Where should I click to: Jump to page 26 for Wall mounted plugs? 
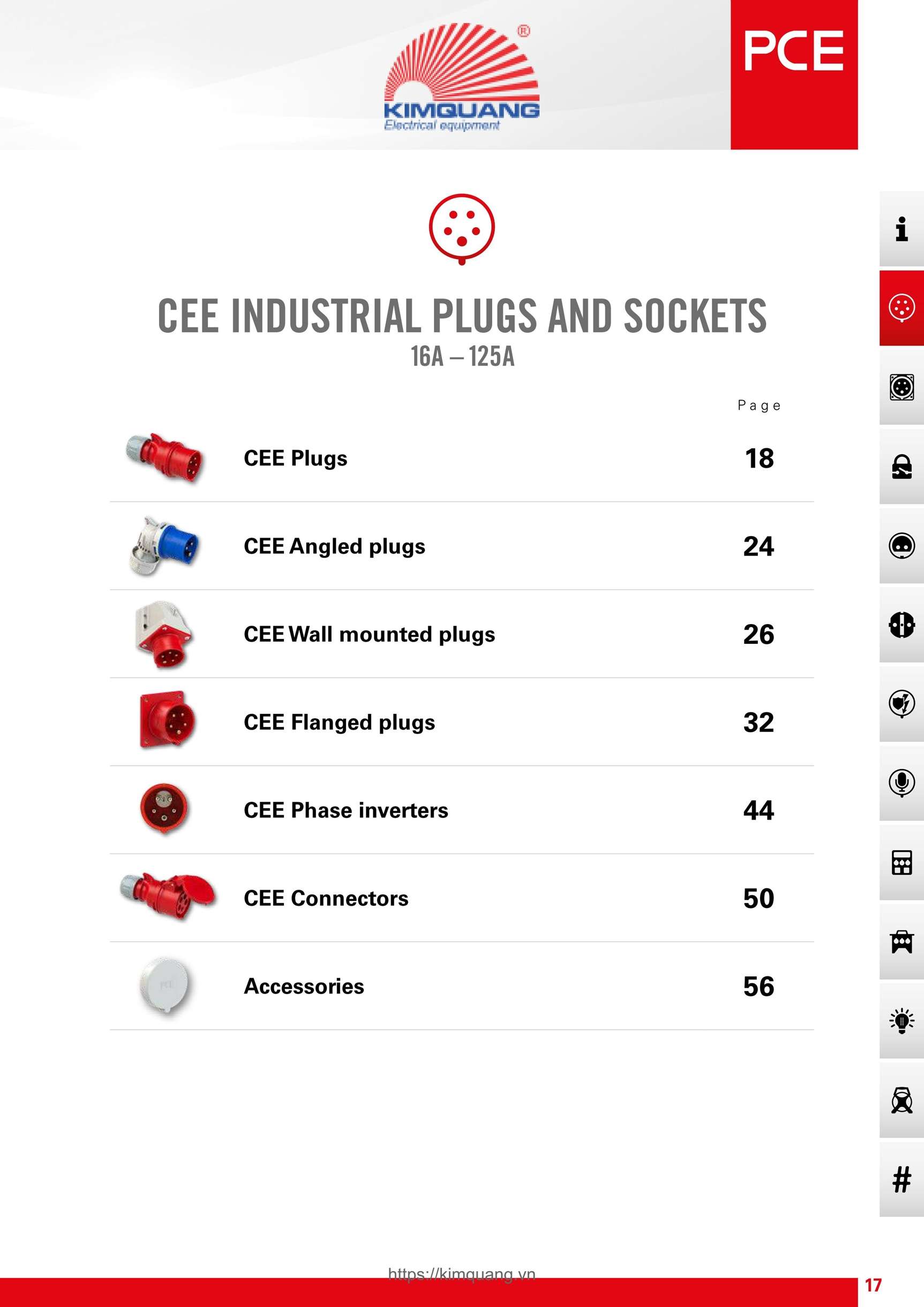point(758,634)
